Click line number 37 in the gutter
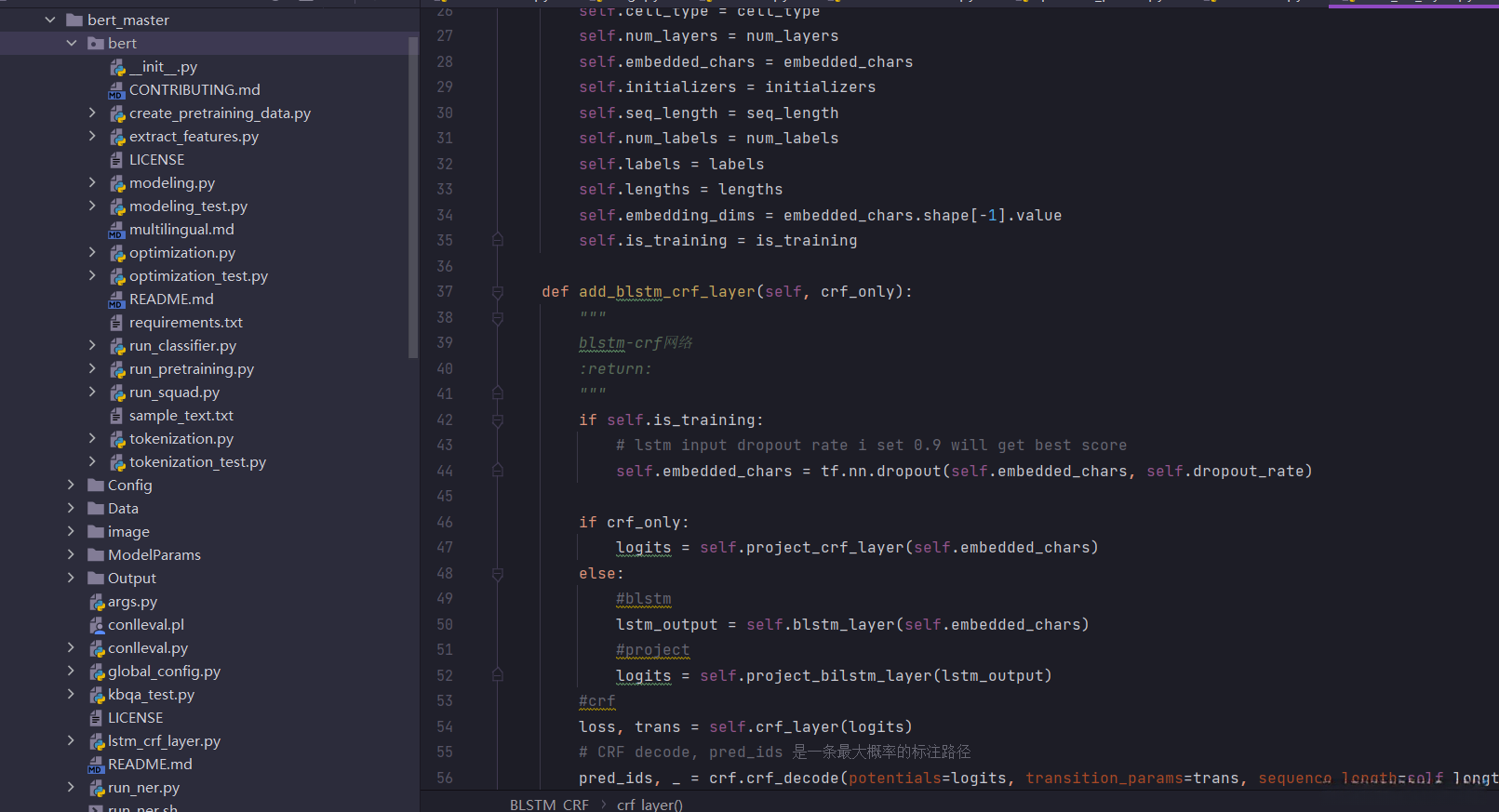Viewport: 1499px width, 812px height. pos(445,292)
